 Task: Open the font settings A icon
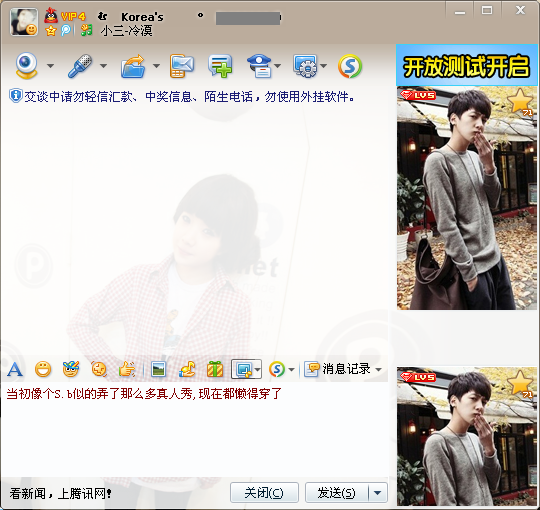[x=15, y=370]
